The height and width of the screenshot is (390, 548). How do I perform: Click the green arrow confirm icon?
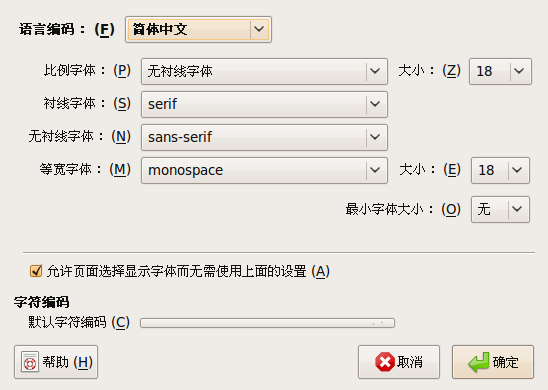pos(478,362)
